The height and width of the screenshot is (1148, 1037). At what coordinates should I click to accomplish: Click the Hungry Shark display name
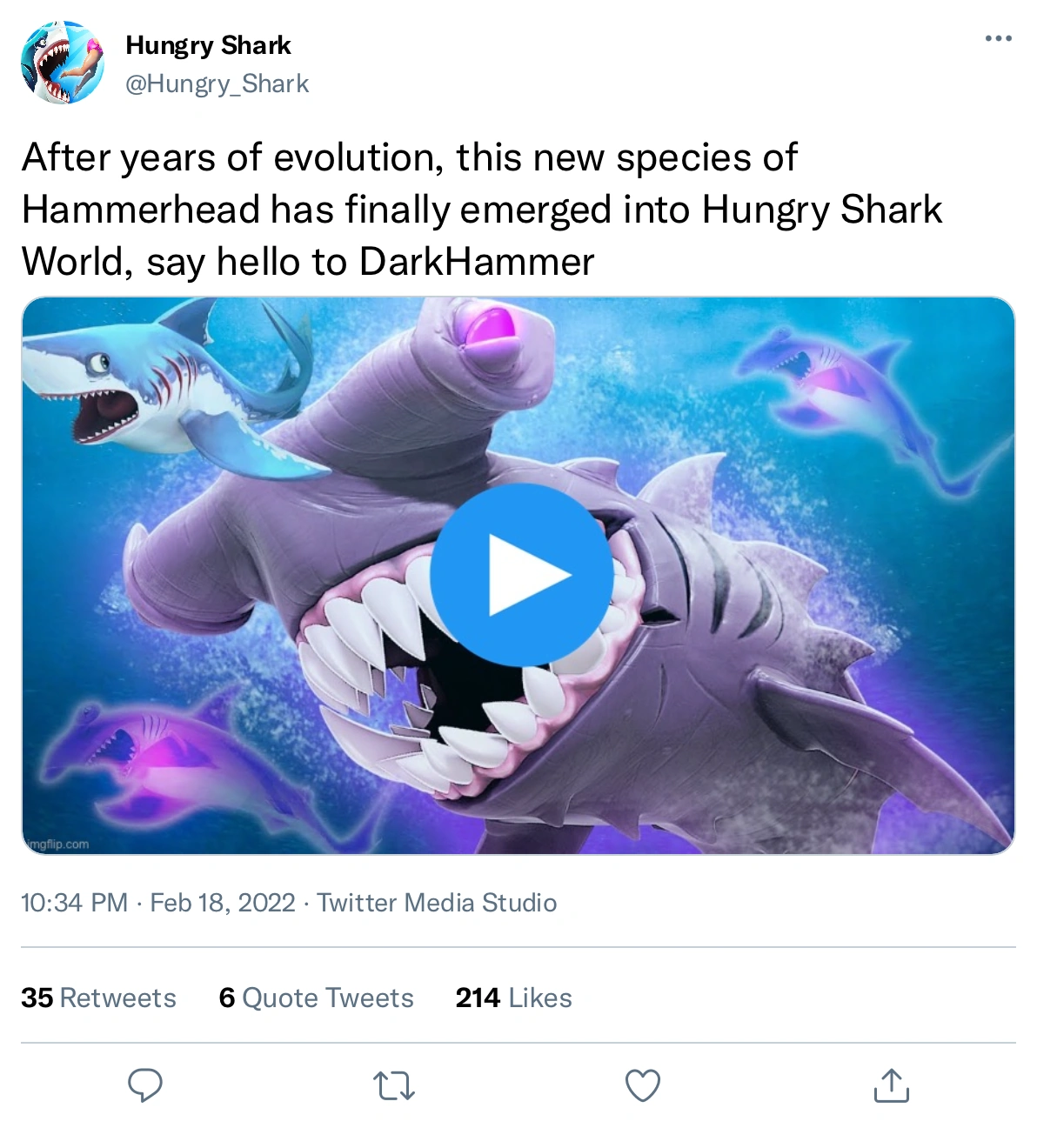pyautogui.click(x=208, y=45)
